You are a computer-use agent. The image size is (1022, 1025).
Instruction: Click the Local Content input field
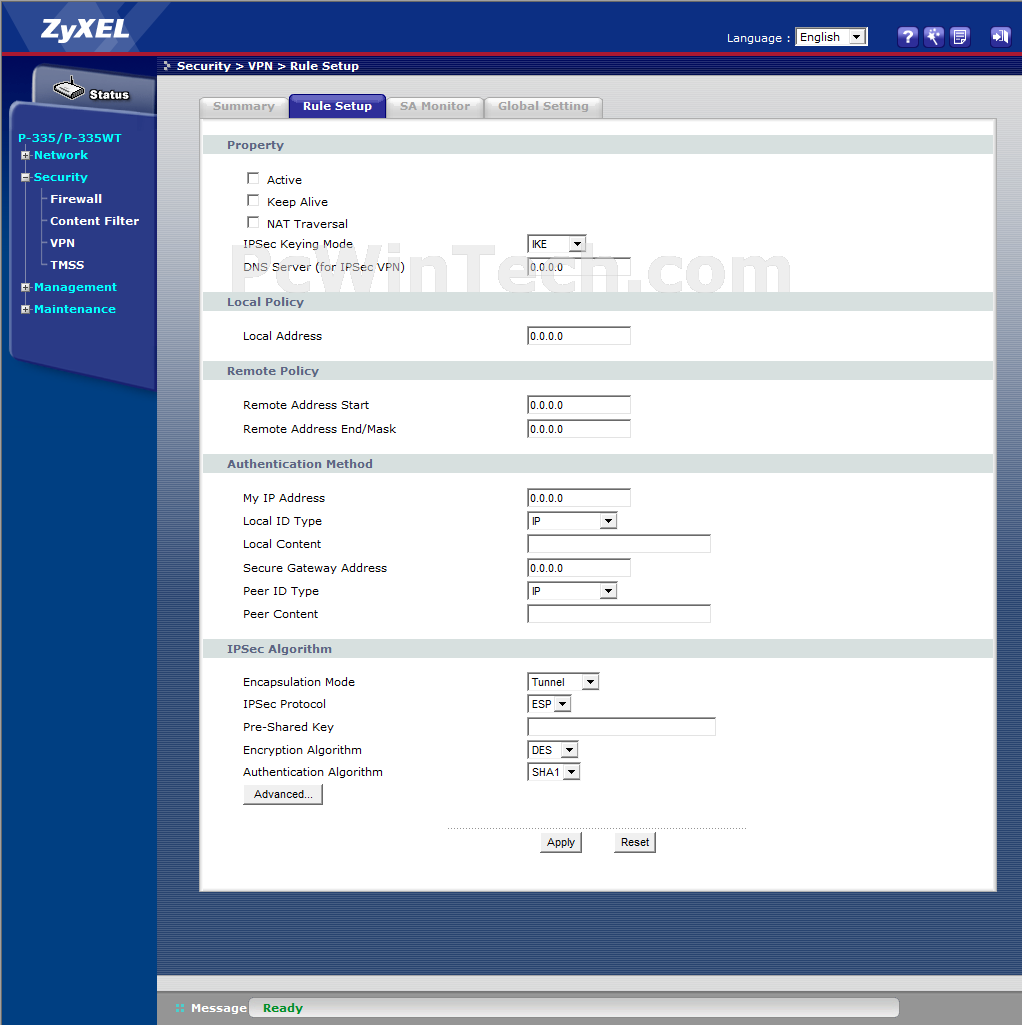click(619, 544)
